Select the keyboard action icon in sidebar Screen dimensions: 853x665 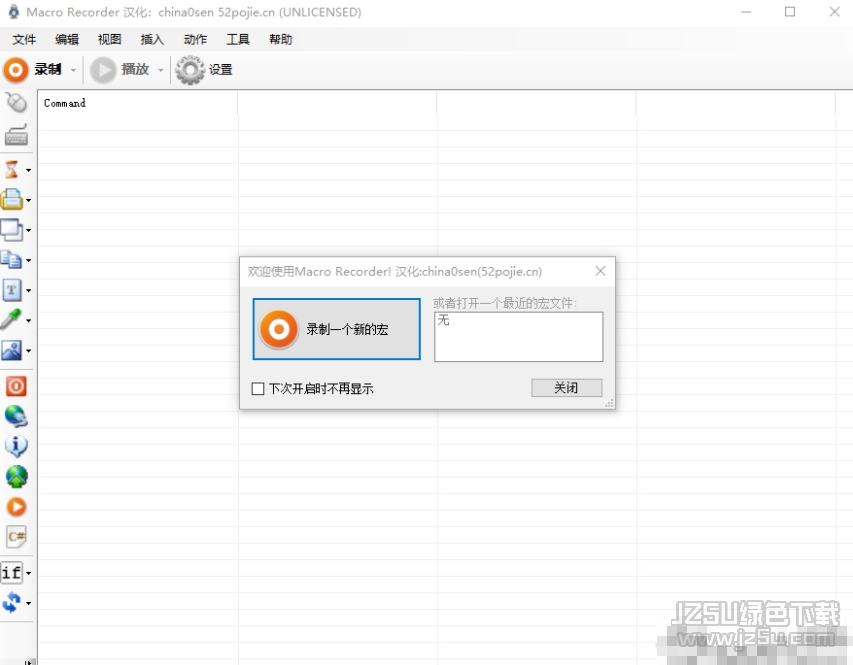point(16,134)
